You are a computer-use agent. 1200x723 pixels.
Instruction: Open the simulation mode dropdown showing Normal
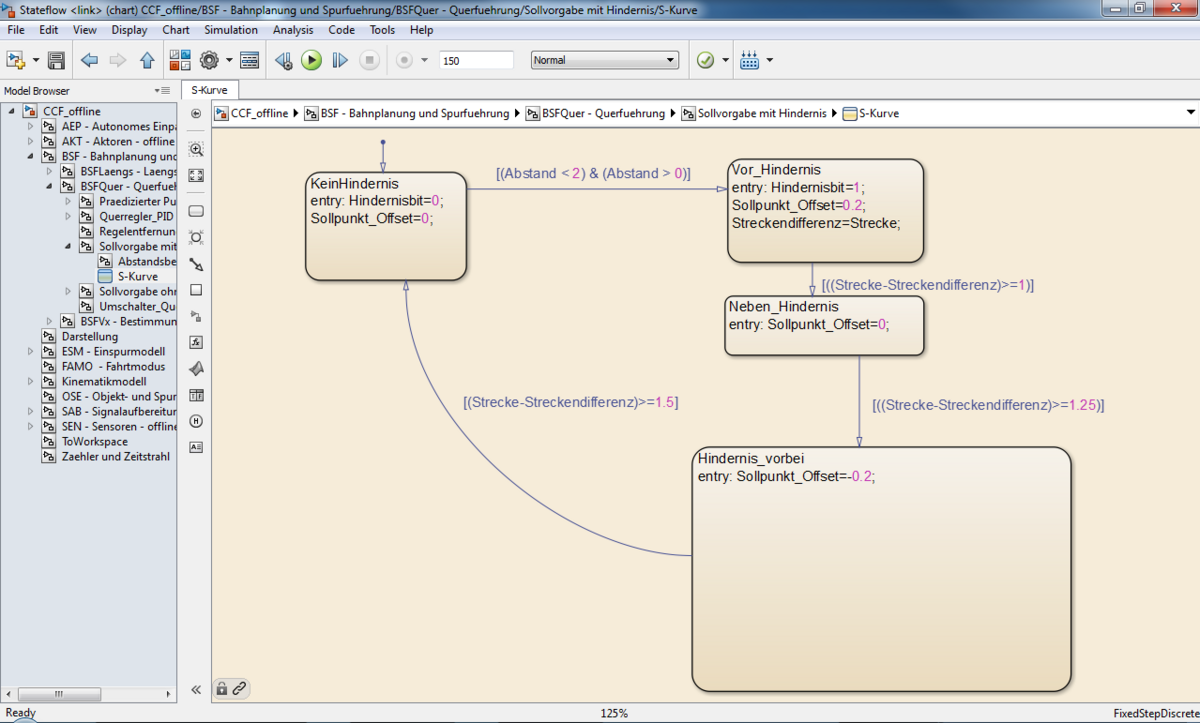pyautogui.click(x=604, y=61)
